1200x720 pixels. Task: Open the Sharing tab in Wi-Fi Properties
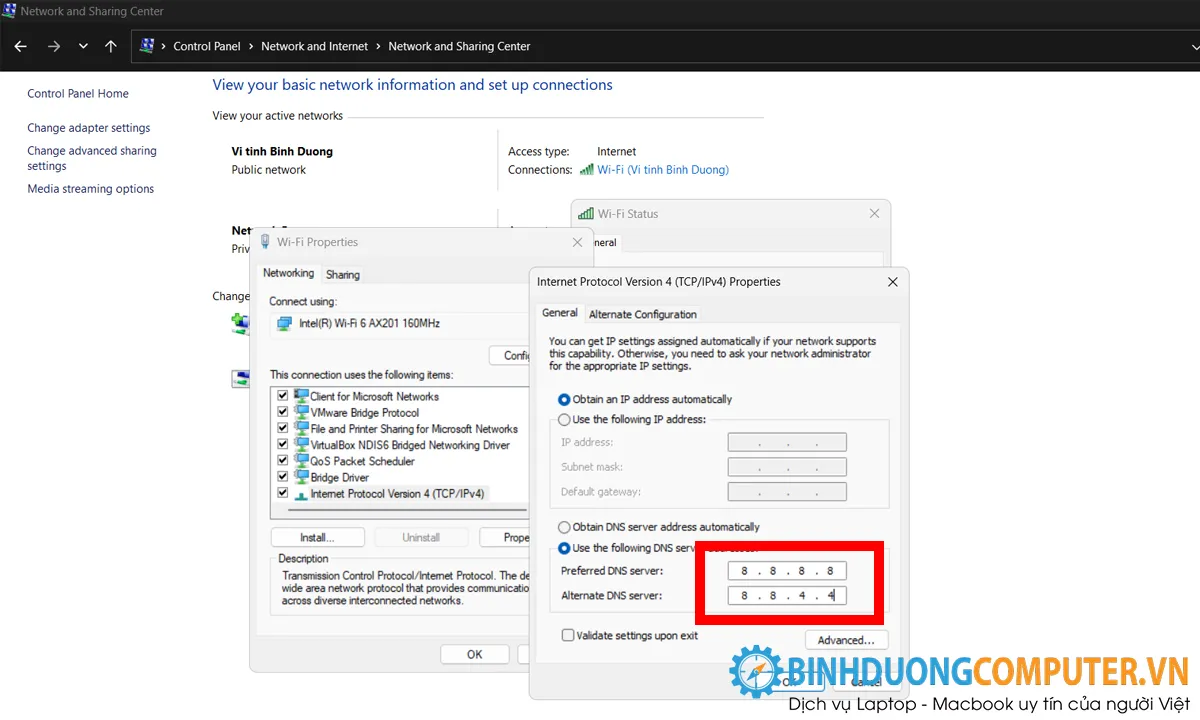point(343,274)
